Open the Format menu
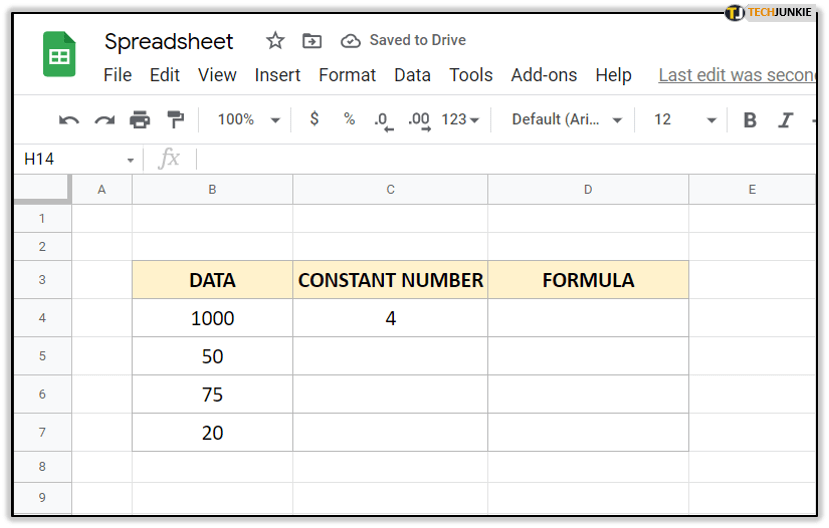The width and height of the screenshot is (829, 528). pos(347,75)
